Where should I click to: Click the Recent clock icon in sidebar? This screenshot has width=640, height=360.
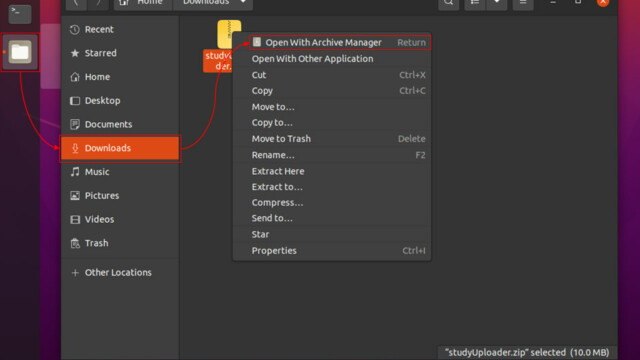pyautogui.click(x=75, y=29)
